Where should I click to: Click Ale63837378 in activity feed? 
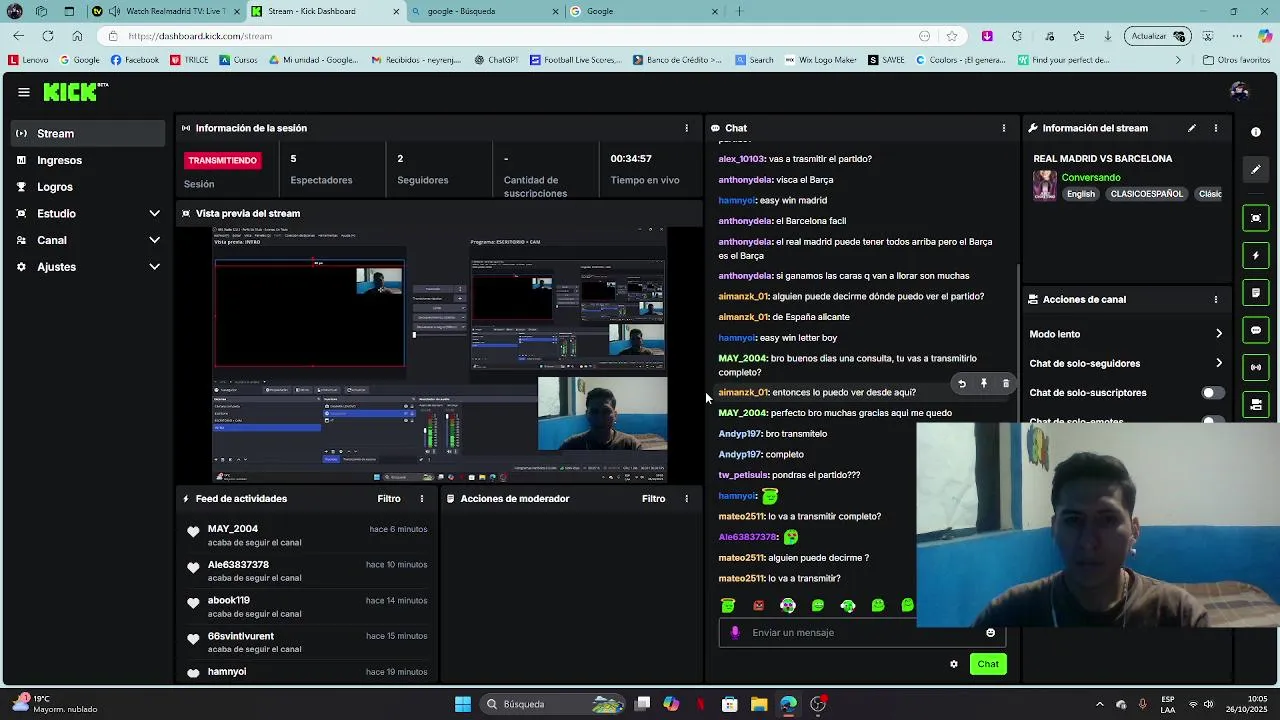click(238, 565)
